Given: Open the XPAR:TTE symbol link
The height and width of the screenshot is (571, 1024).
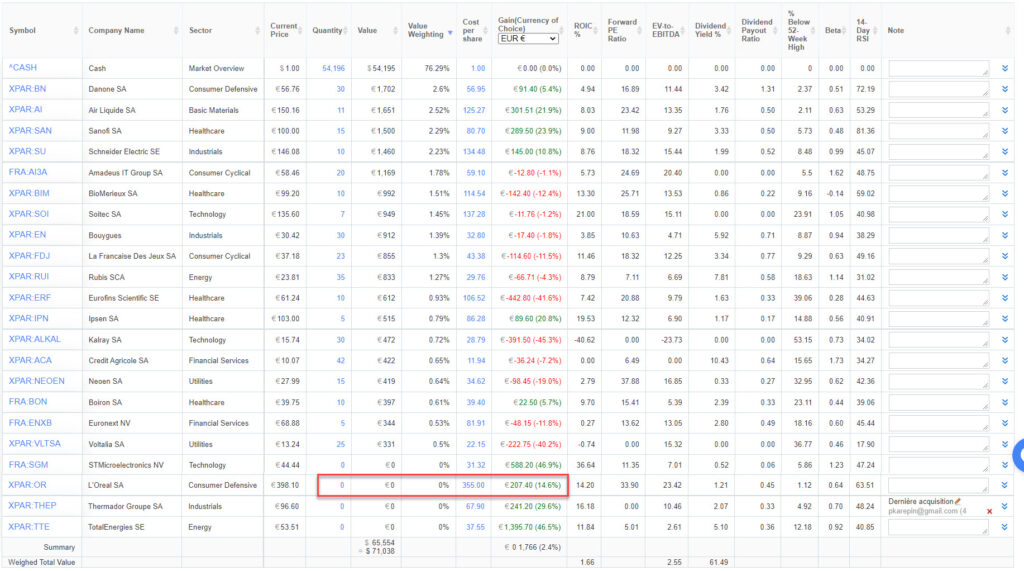Looking at the screenshot, I should click(x=29, y=527).
